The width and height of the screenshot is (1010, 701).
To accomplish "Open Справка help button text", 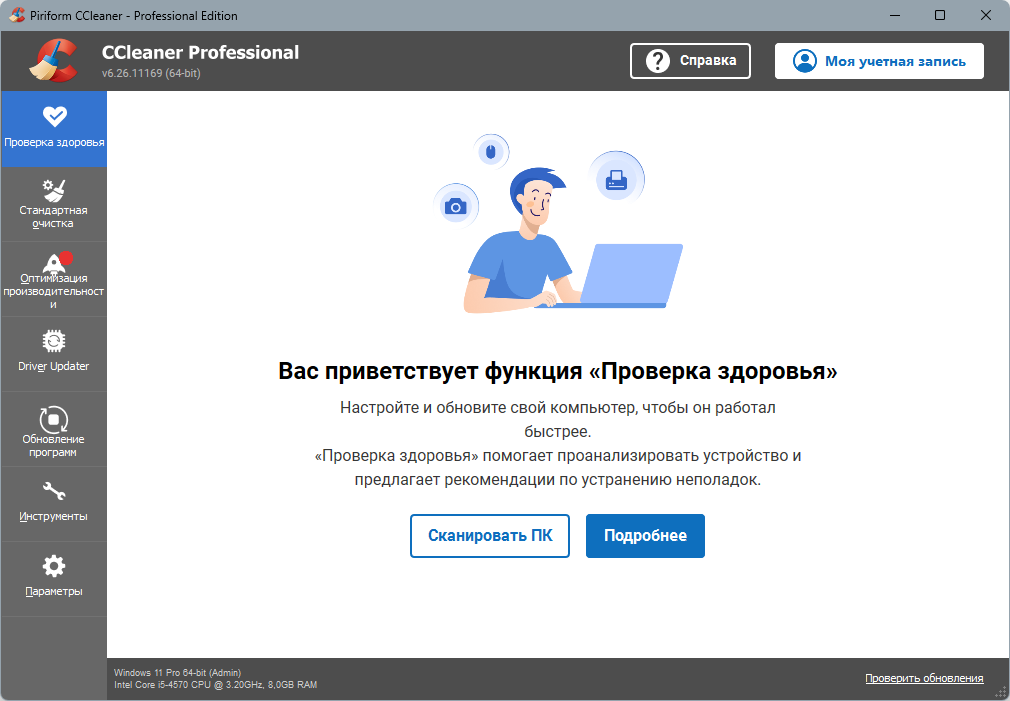I will 708,61.
